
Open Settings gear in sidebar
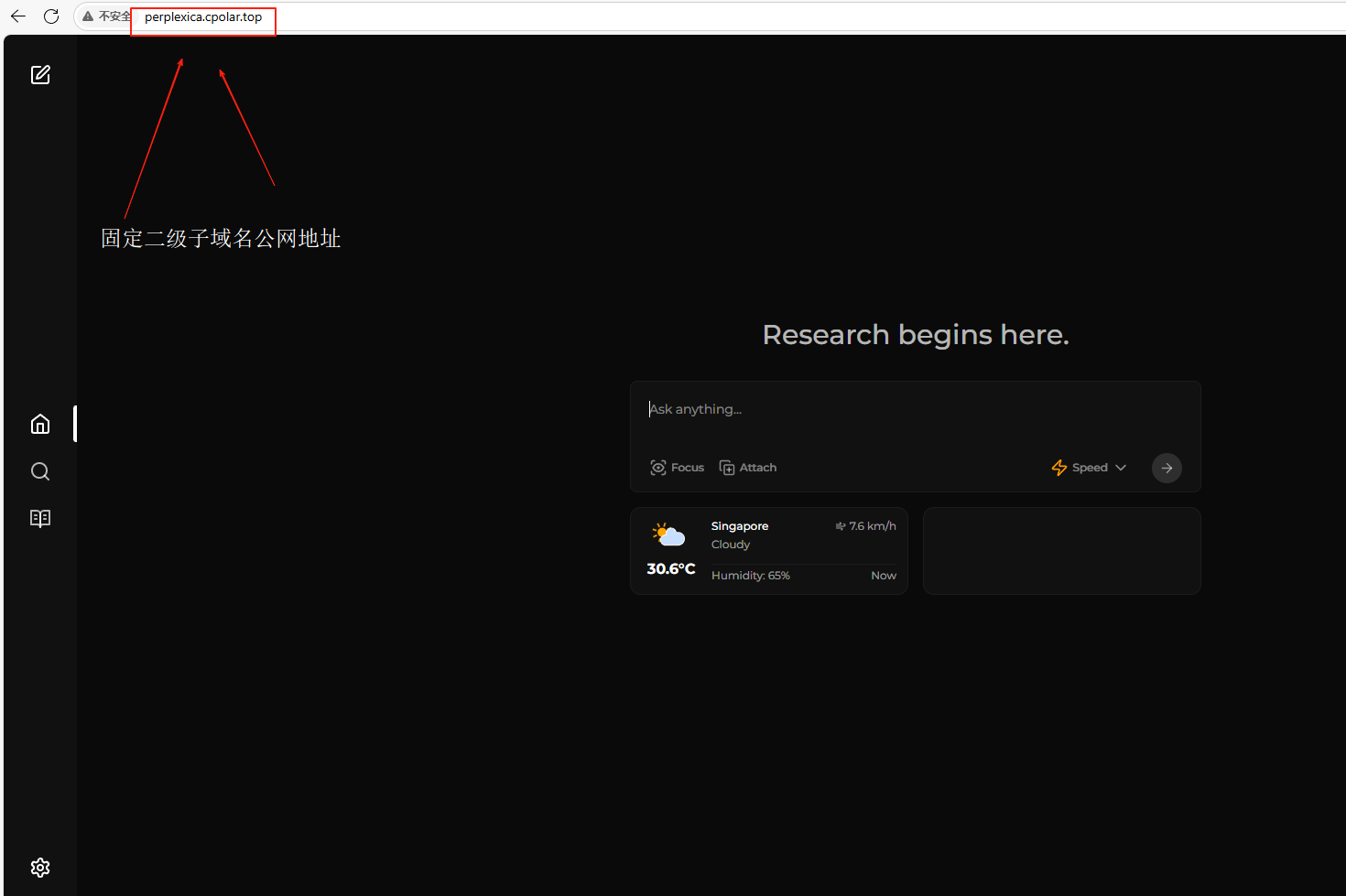pos(40,868)
